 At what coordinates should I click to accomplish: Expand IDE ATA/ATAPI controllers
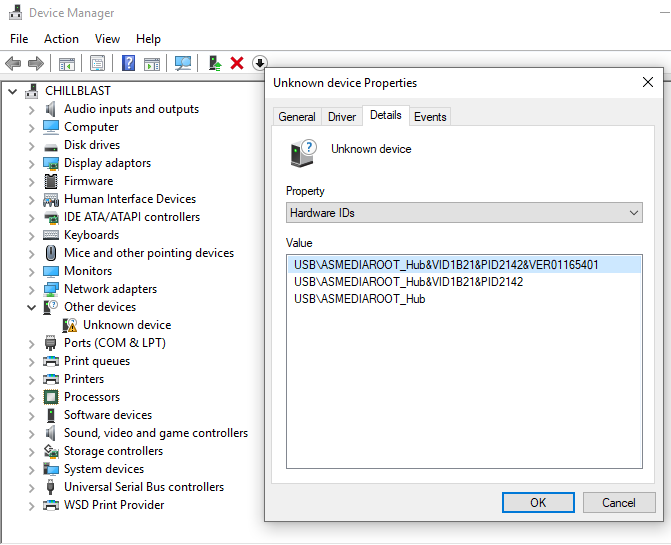pos(31,217)
